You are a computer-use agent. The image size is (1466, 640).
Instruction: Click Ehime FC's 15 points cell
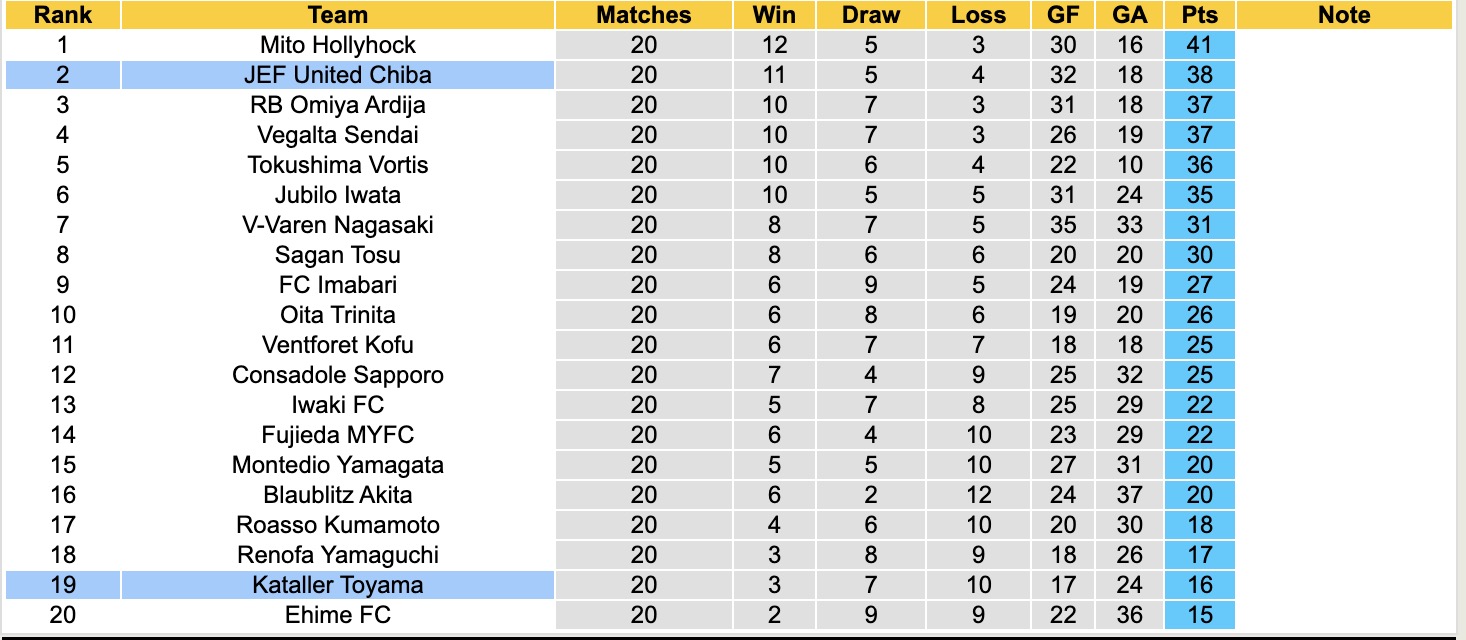coord(1199,615)
